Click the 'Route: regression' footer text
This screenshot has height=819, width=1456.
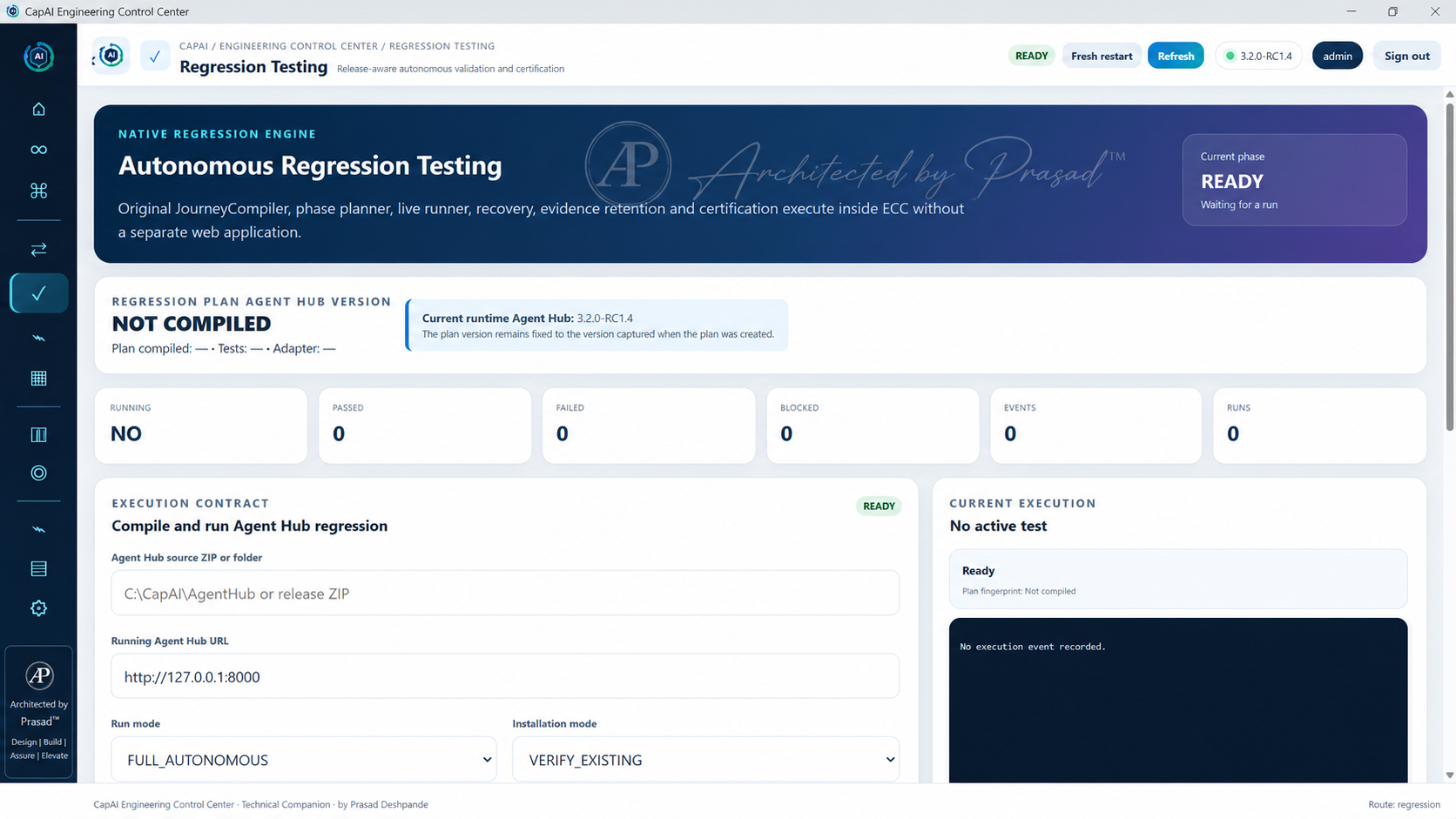[x=1404, y=804]
